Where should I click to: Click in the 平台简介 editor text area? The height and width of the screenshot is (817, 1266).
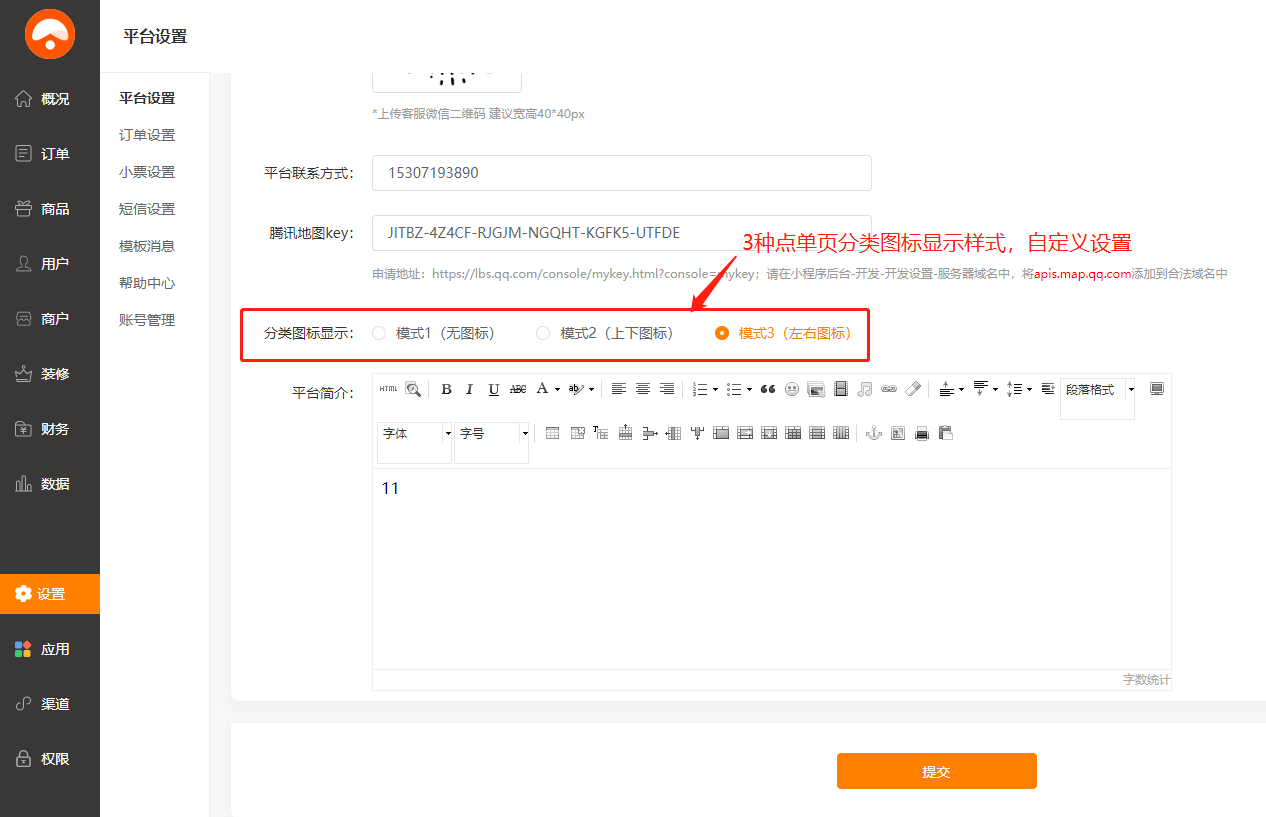771,568
